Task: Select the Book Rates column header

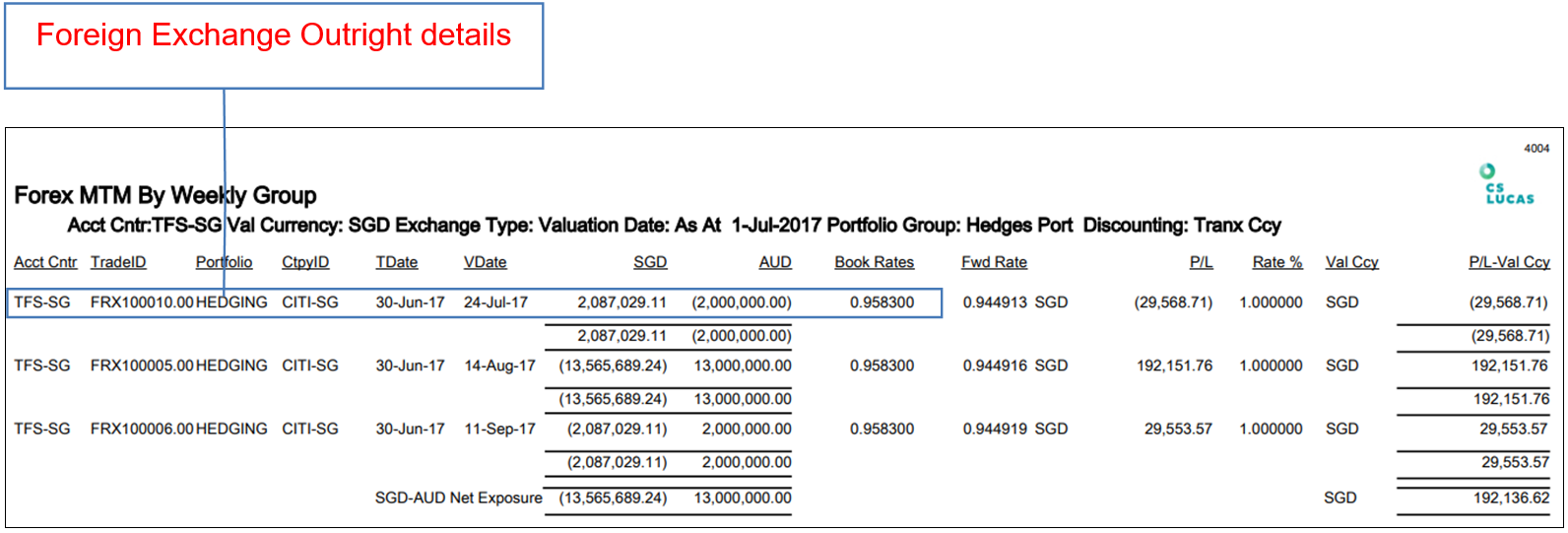Action: coord(874,262)
